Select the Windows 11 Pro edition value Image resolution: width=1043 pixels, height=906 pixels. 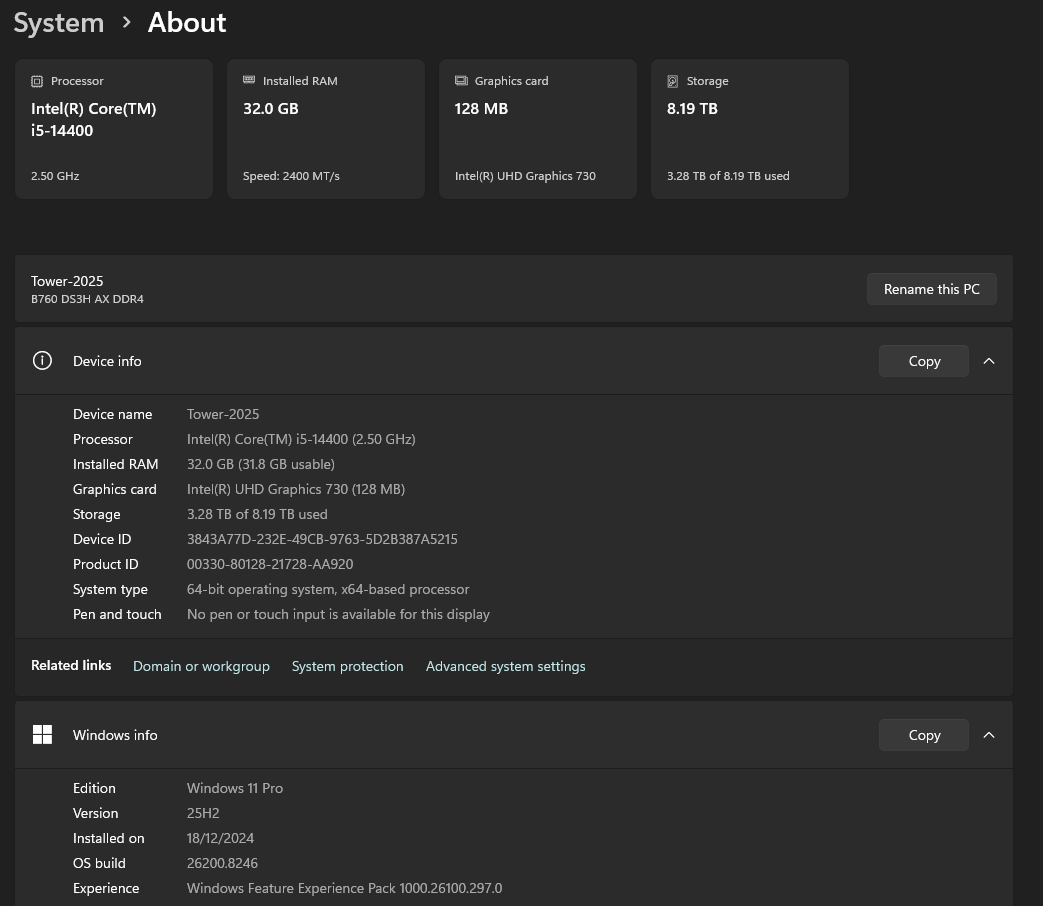(235, 788)
